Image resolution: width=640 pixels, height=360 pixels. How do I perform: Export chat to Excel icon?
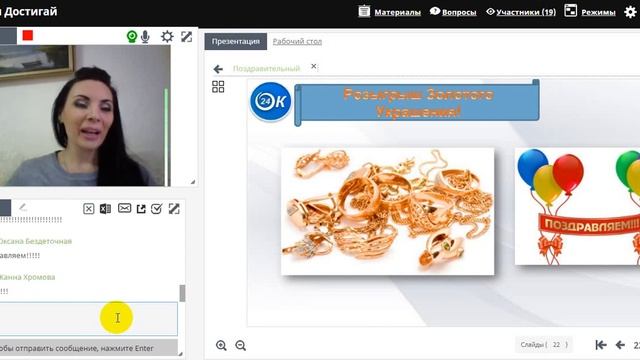pyautogui.click(x=105, y=209)
